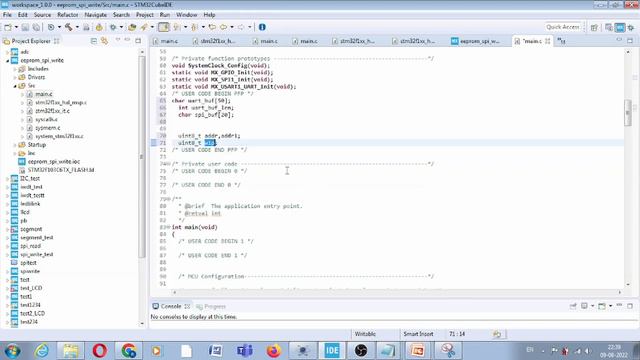Image resolution: width=640 pixels, height=360 pixels.
Task: Open the Debug gear dropdown arrow
Action: 121,27
